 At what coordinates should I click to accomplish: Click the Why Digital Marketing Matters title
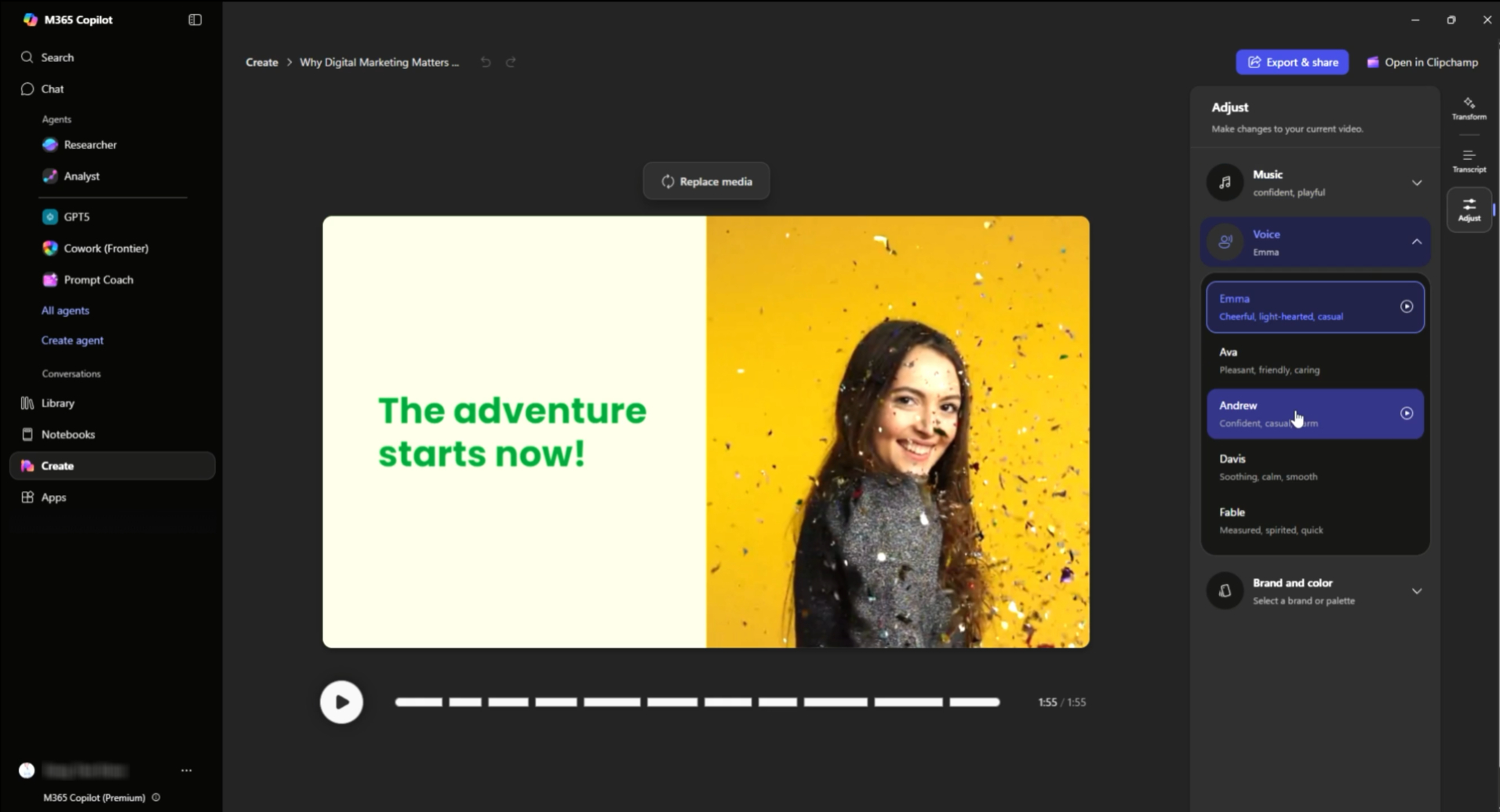(379, 62)
